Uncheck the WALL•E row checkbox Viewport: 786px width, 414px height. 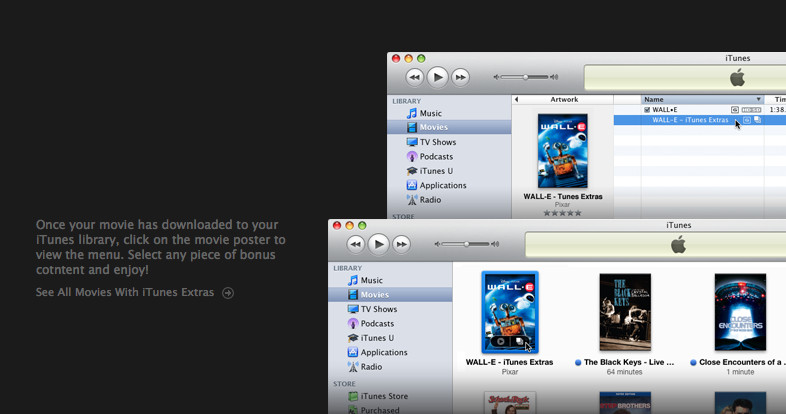pyautogui.click(x=647, y=110)
